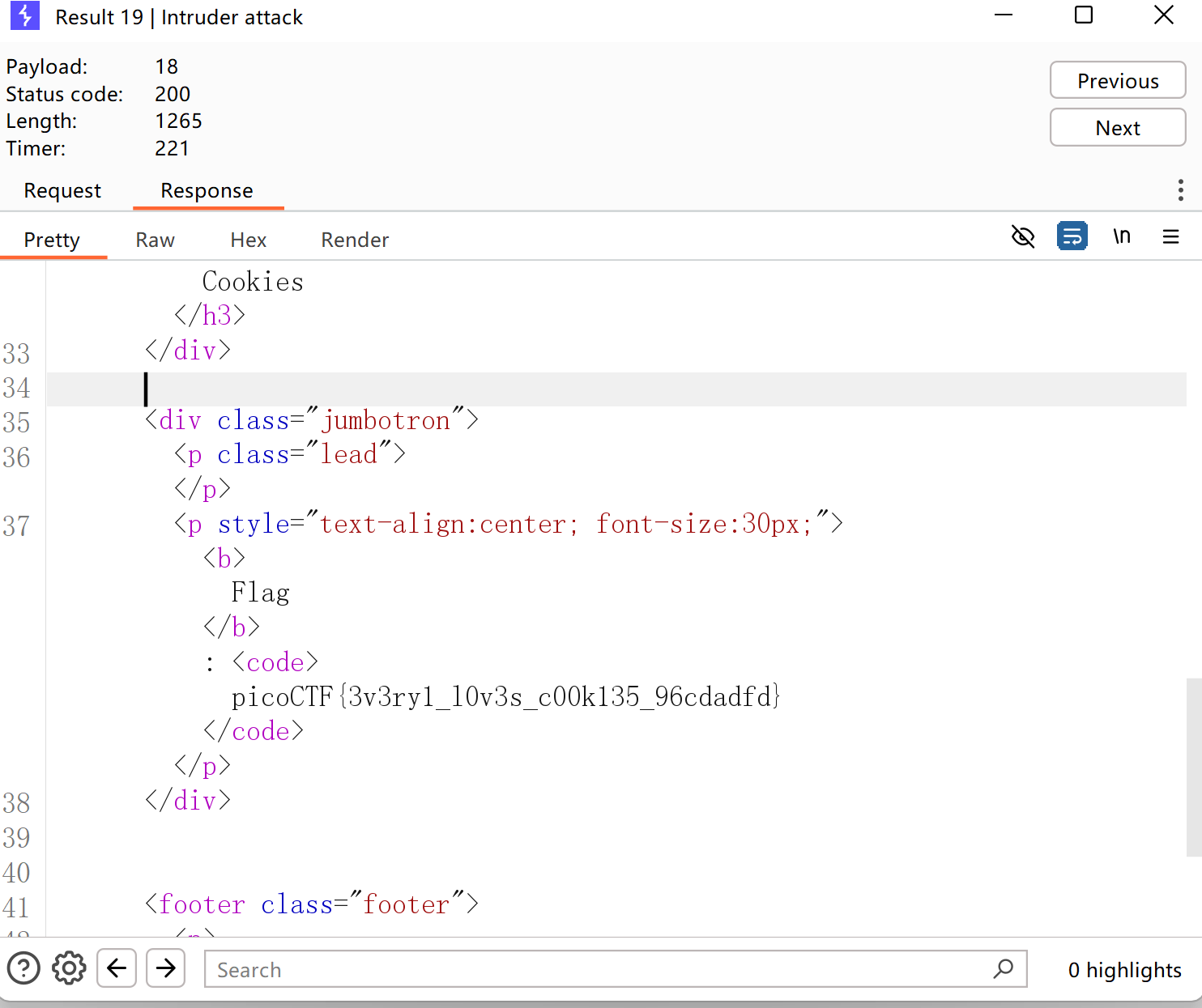Click the Burp Suite lightning logo icon
The image size is (1202, 1008).
click(x=25, y=16)
